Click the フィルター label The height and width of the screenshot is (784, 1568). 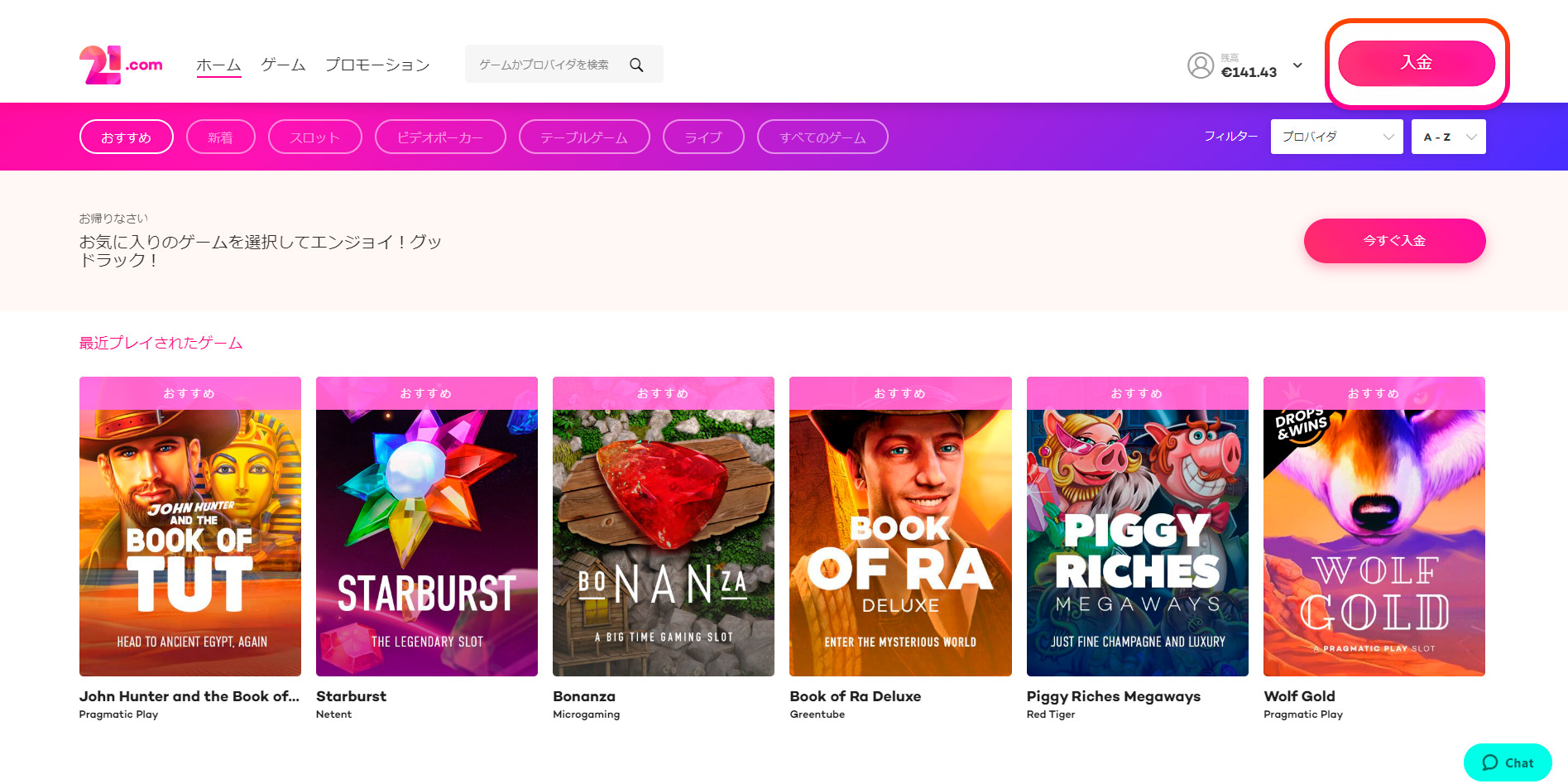1230,137
